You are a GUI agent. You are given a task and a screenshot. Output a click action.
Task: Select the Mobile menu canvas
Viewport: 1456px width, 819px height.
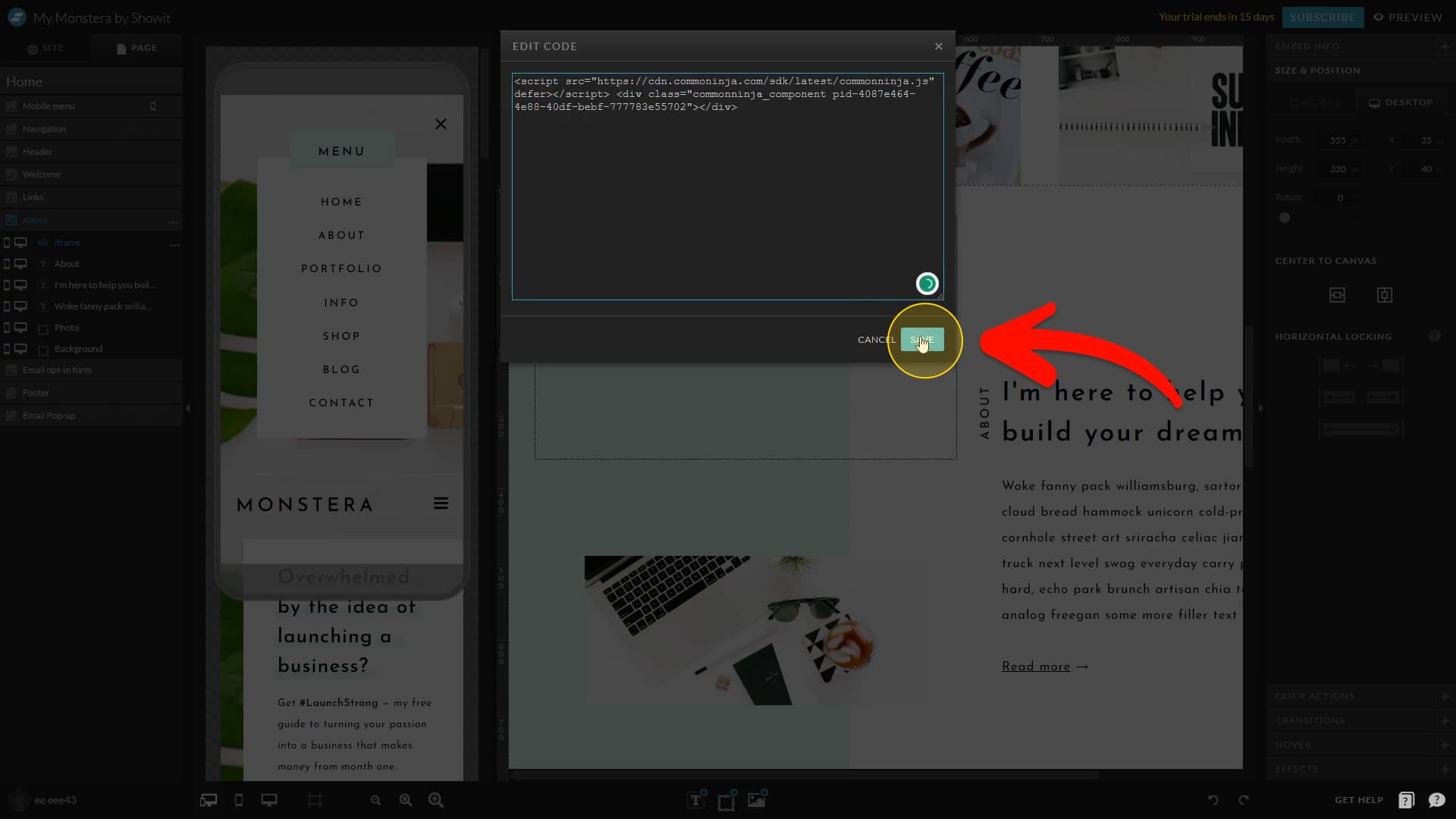coord(91,106)
